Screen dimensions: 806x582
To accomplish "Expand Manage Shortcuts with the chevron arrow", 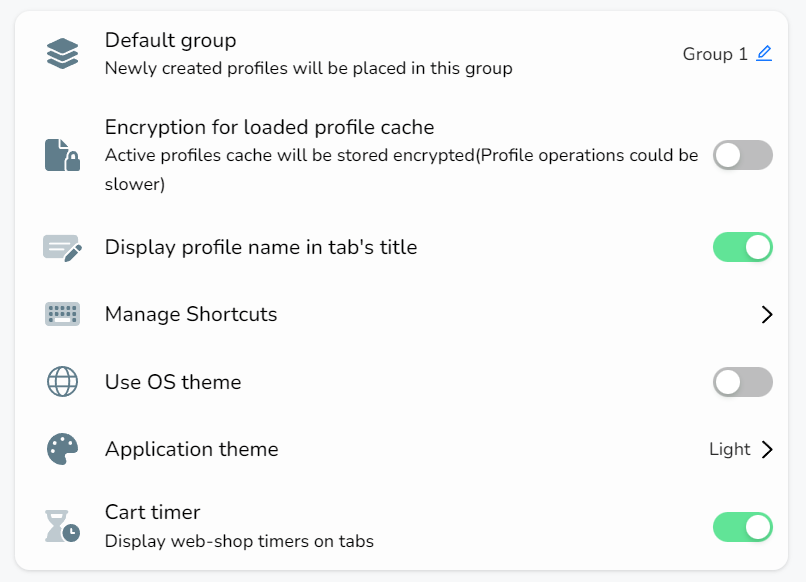I will point(767,315).
